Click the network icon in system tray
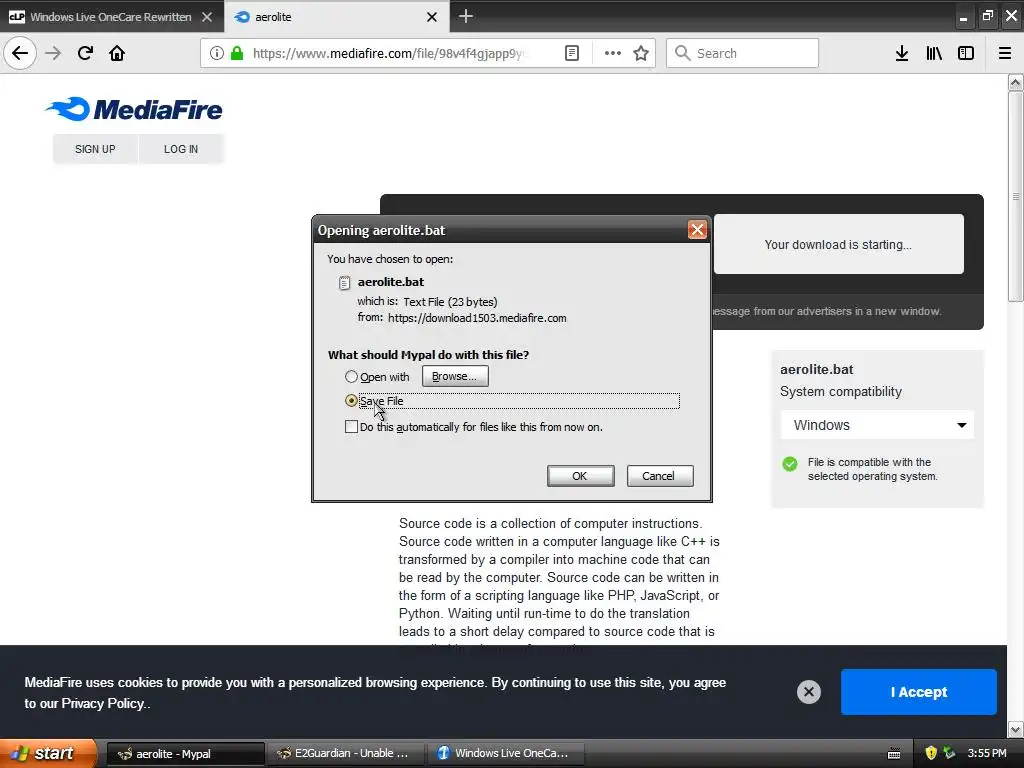1024x768 pixels. tap(949, 753)
